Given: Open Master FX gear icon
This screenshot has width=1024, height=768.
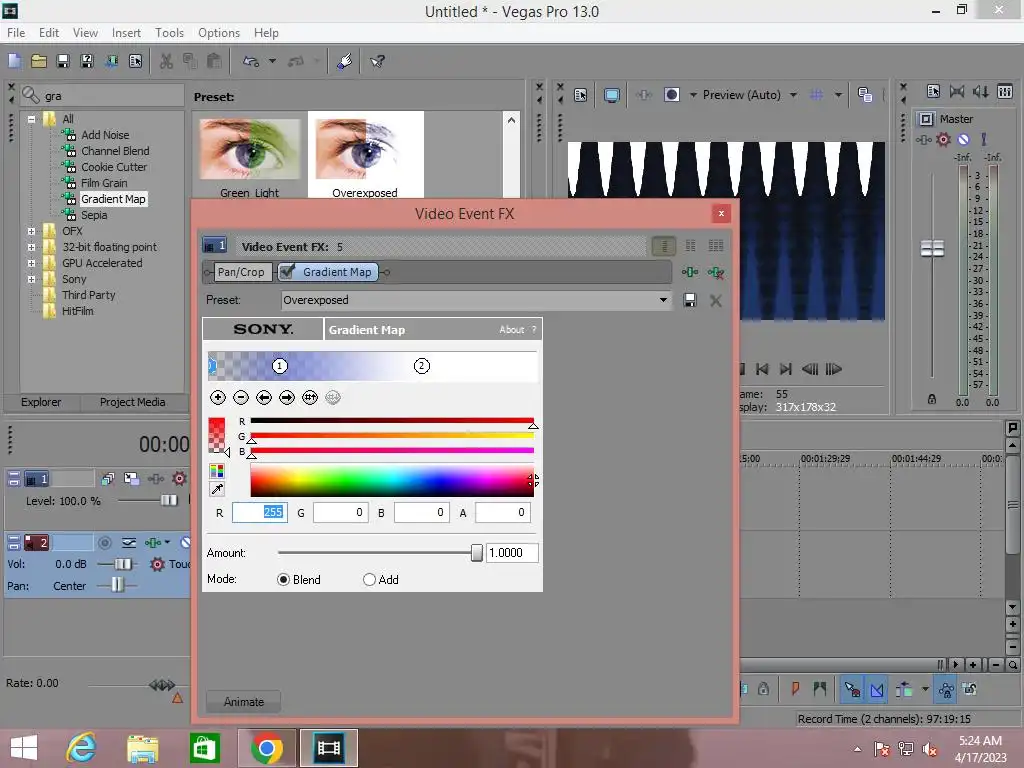Looking at the screenshot, I should coord(943,139).
